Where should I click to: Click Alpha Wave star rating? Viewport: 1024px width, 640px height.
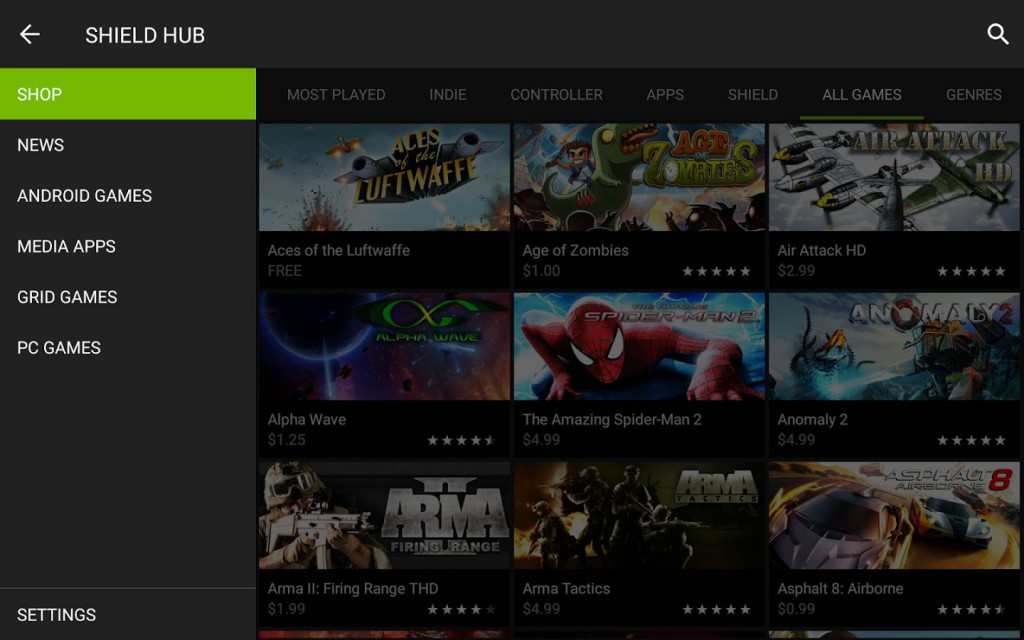[x=461, y=440]
